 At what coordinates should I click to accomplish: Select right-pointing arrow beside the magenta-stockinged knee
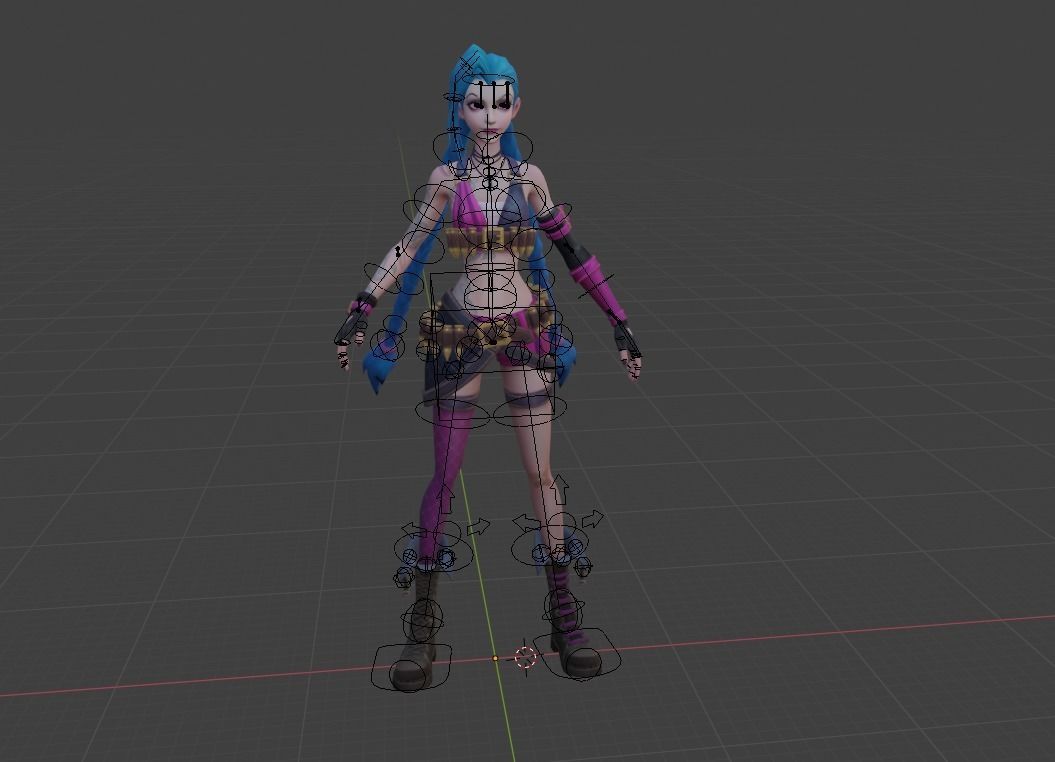pos(478,526)
